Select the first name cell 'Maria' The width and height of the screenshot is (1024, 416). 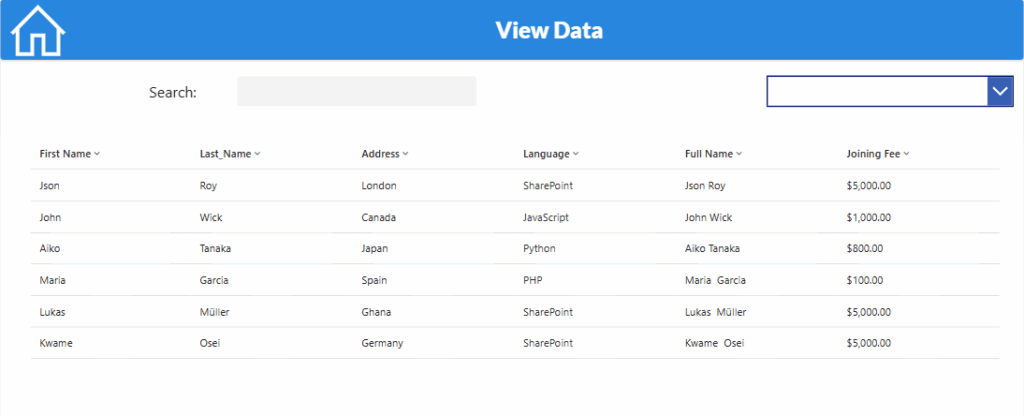(52, 280)
